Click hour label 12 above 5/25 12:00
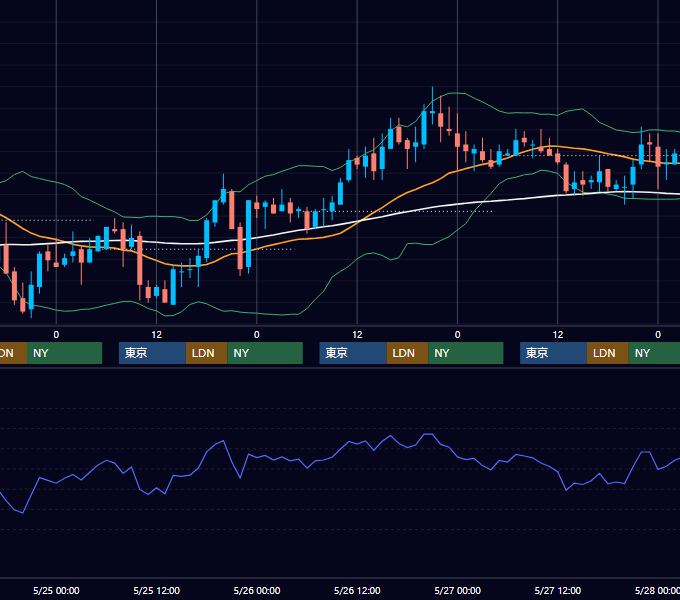 157,335
